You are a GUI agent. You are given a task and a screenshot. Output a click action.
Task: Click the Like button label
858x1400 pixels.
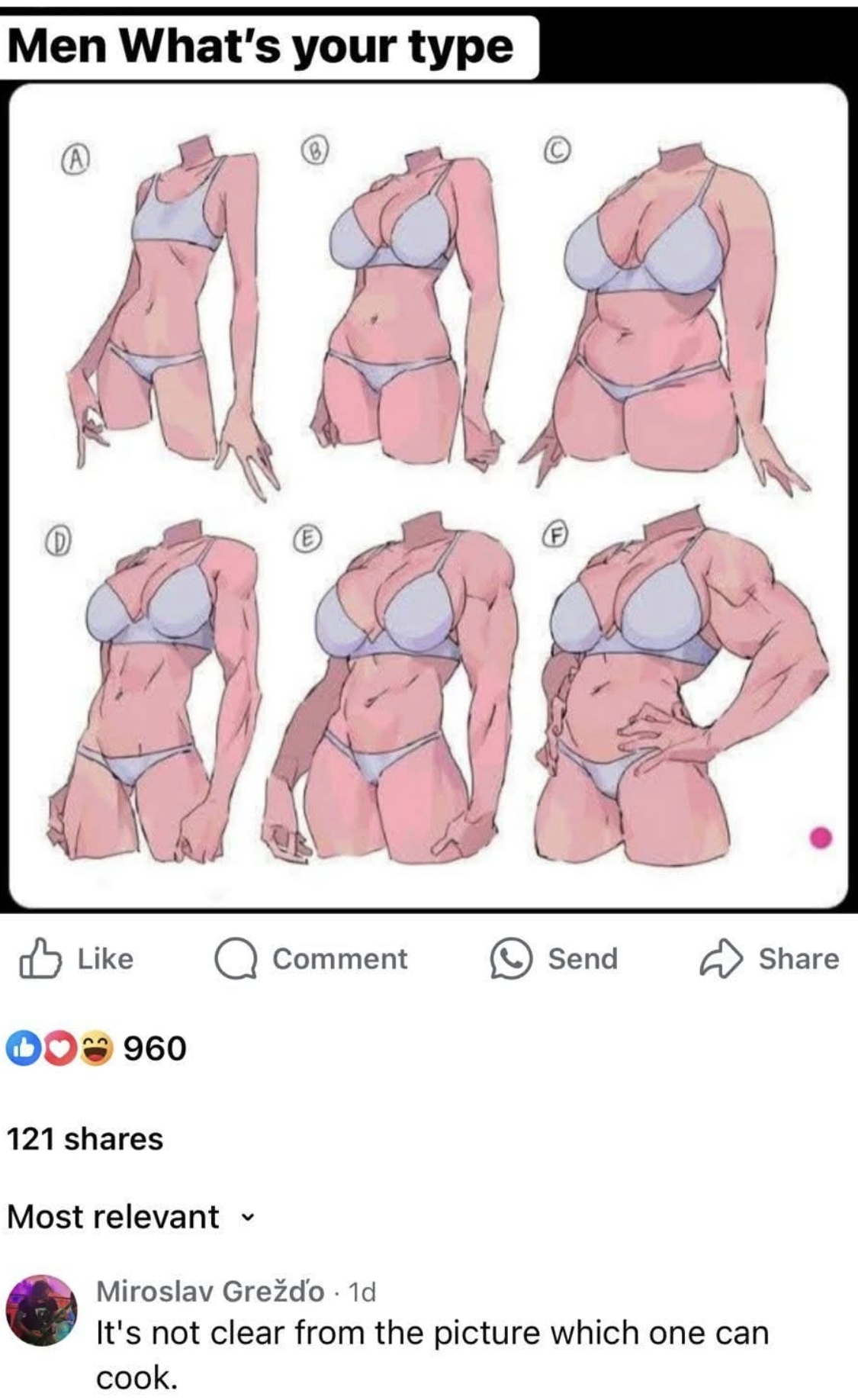click(105, 959)
